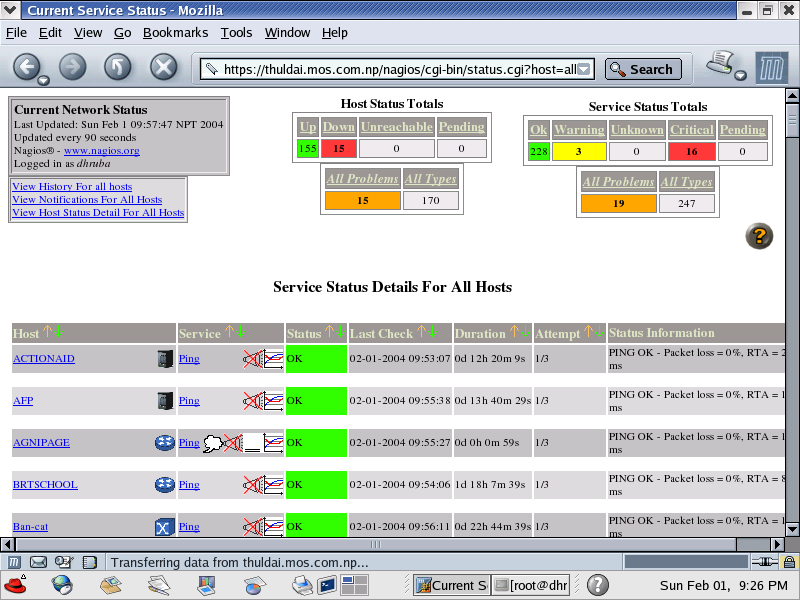Open View Host Status Detail For All Hosts

click(98, 213)
